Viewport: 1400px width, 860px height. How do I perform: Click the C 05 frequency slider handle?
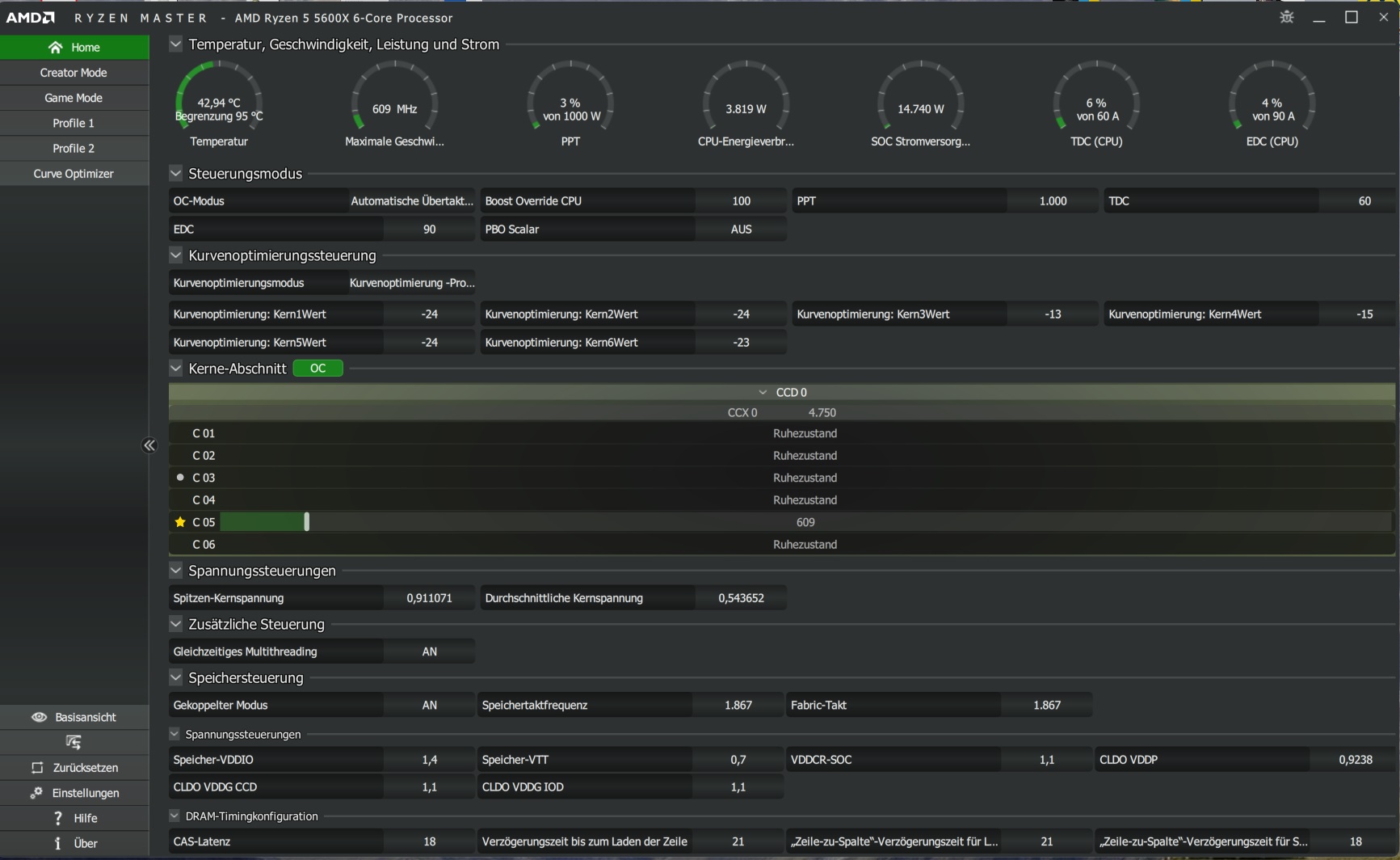point(307,522)
